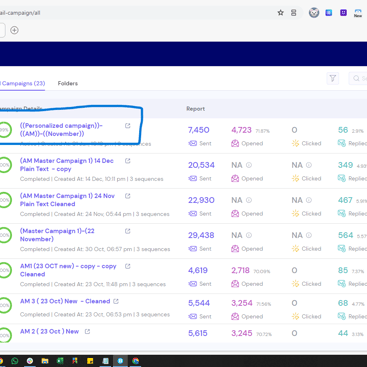This screenshot has height=367, width=367.
Task: Open external link icon for AM 3 (23 Oct) New Cleaned
Action: point(116,301)
